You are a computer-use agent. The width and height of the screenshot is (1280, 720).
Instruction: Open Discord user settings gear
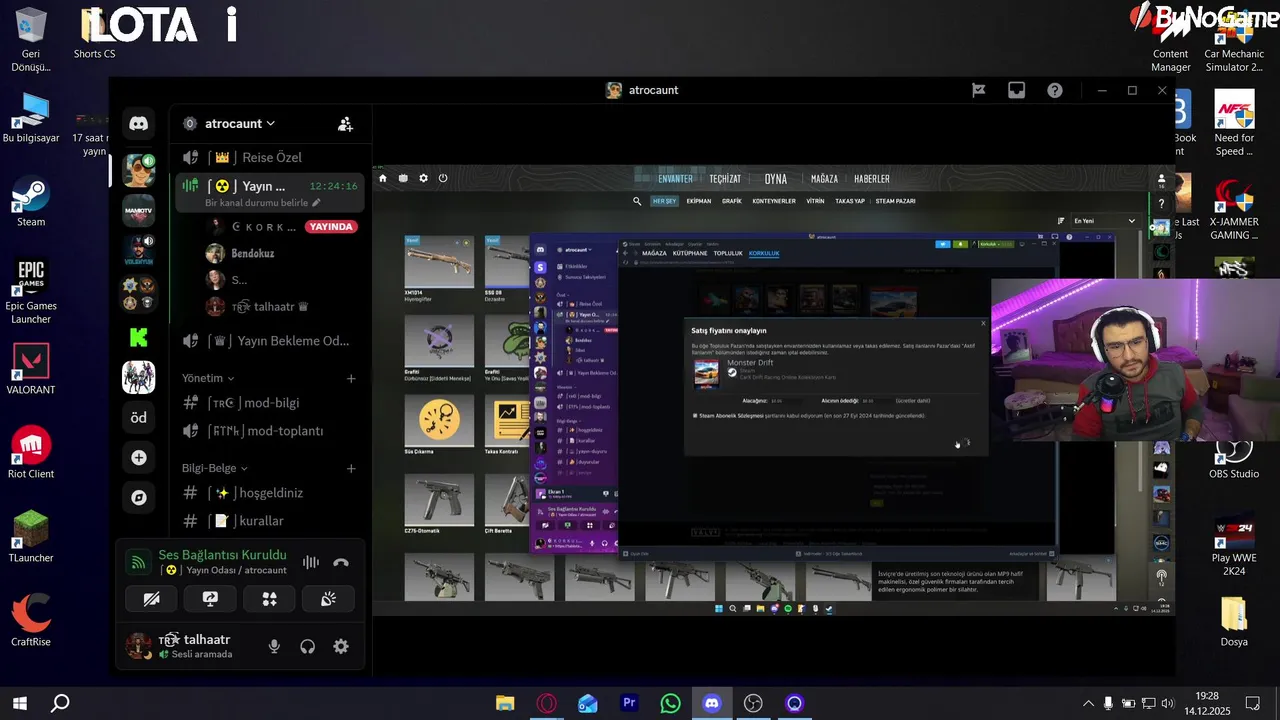coord(341,647)
